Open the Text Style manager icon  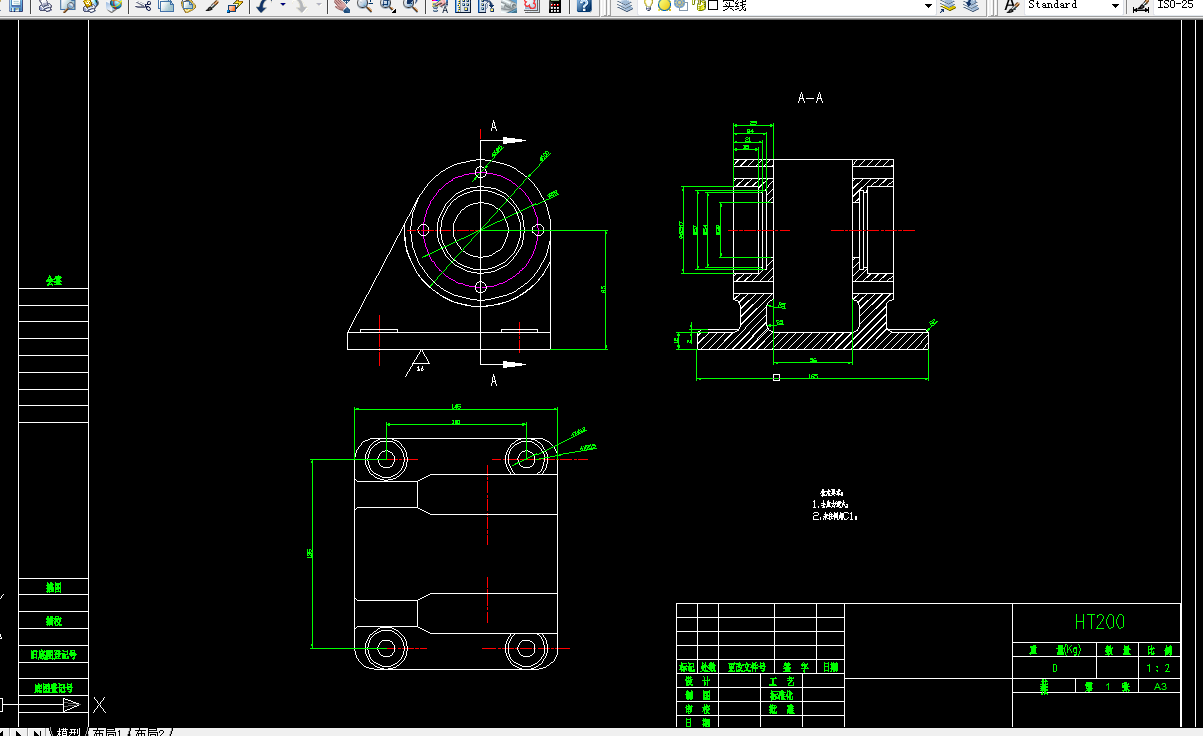point(1011,6)
